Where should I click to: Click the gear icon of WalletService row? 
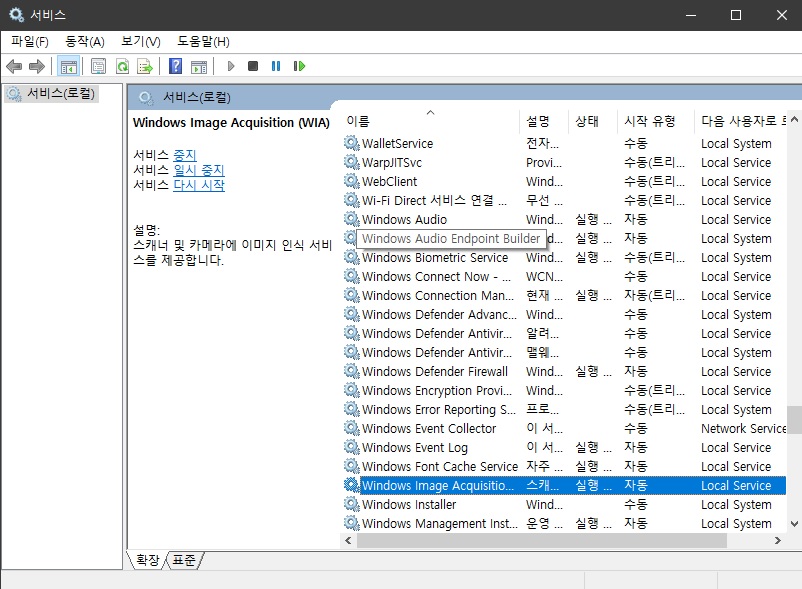(351, 143)
